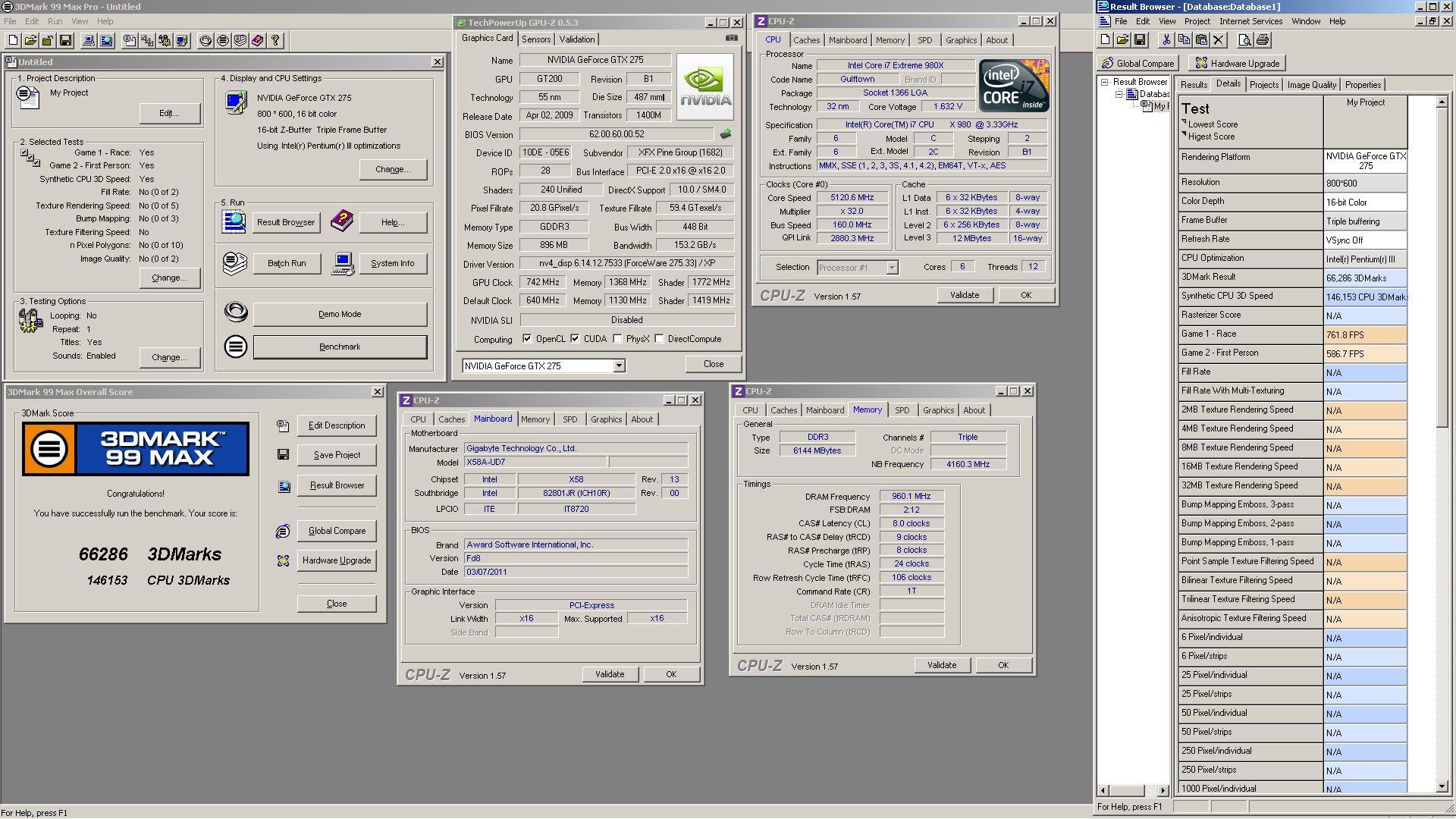This screenshot has width=1456, height=819.
Task: Click System Info computer icon in 3DMark toolbar
Action: click(89, 41)
